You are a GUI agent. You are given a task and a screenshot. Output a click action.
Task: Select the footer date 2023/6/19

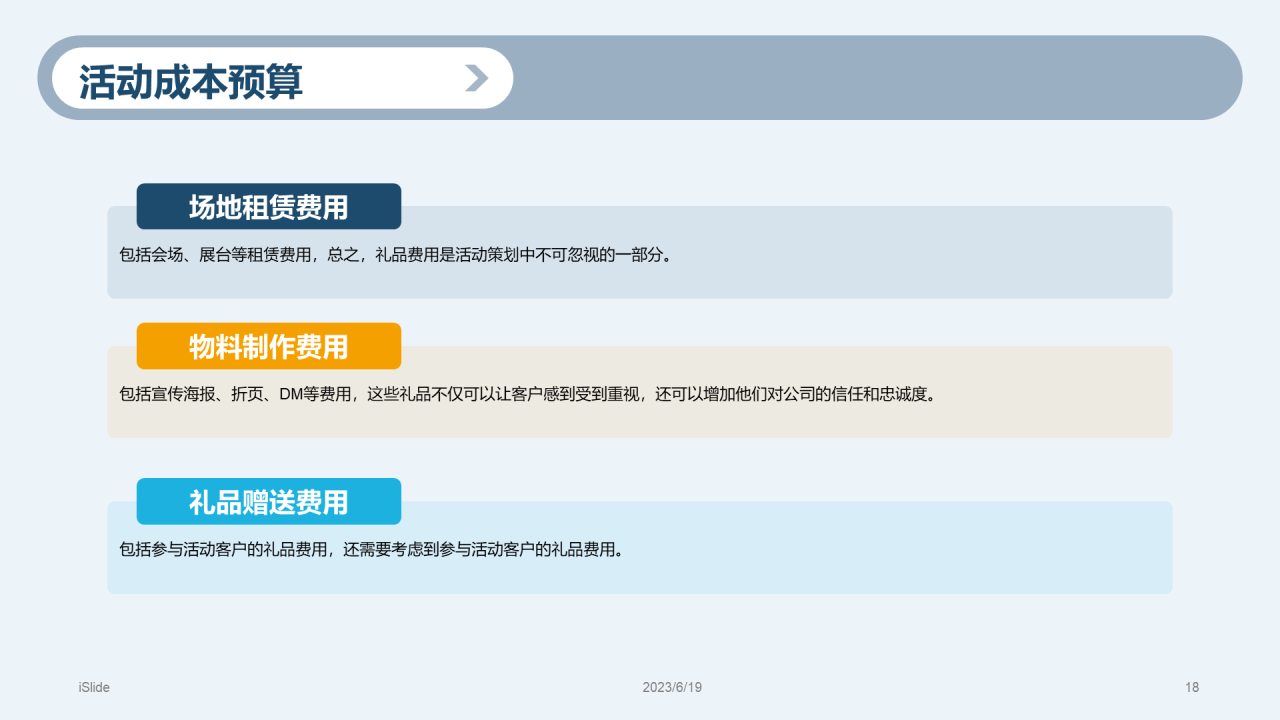click(x=672, y=687)
